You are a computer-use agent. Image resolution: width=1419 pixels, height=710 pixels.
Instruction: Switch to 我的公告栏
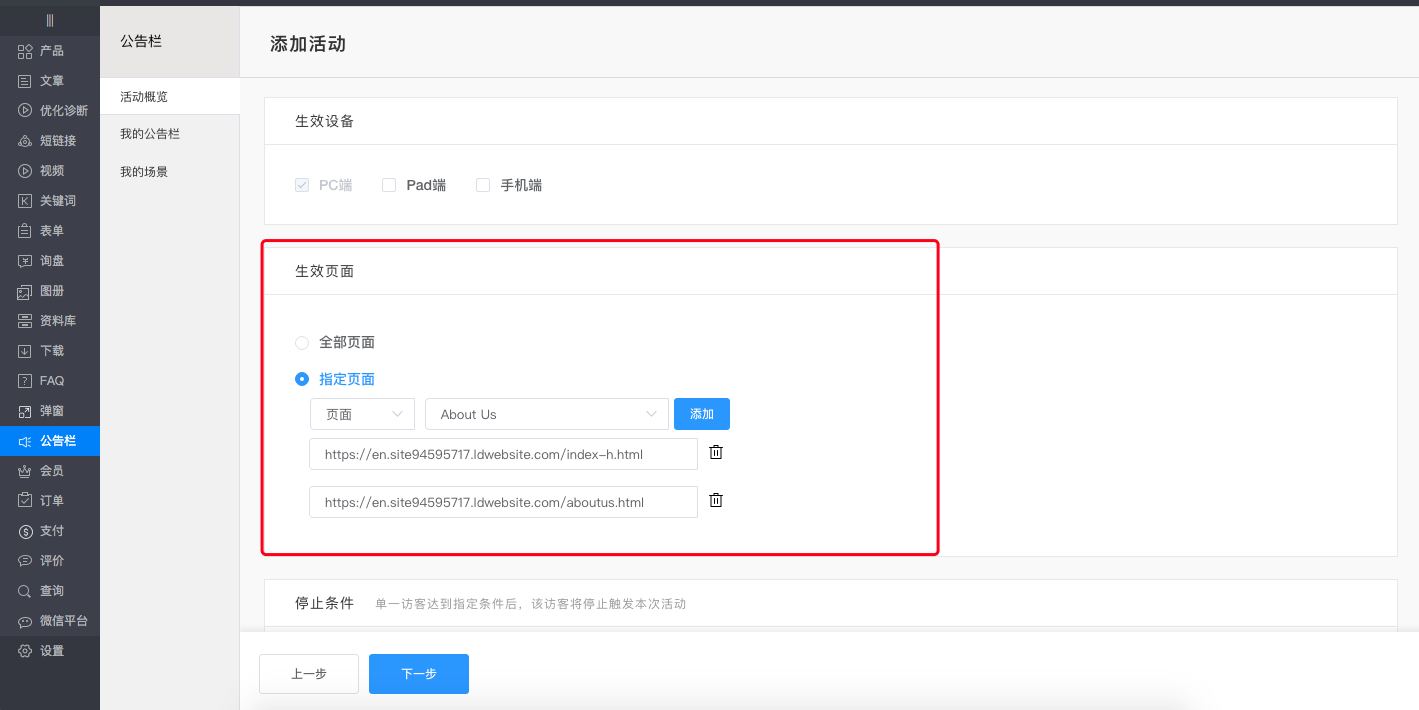149,133
